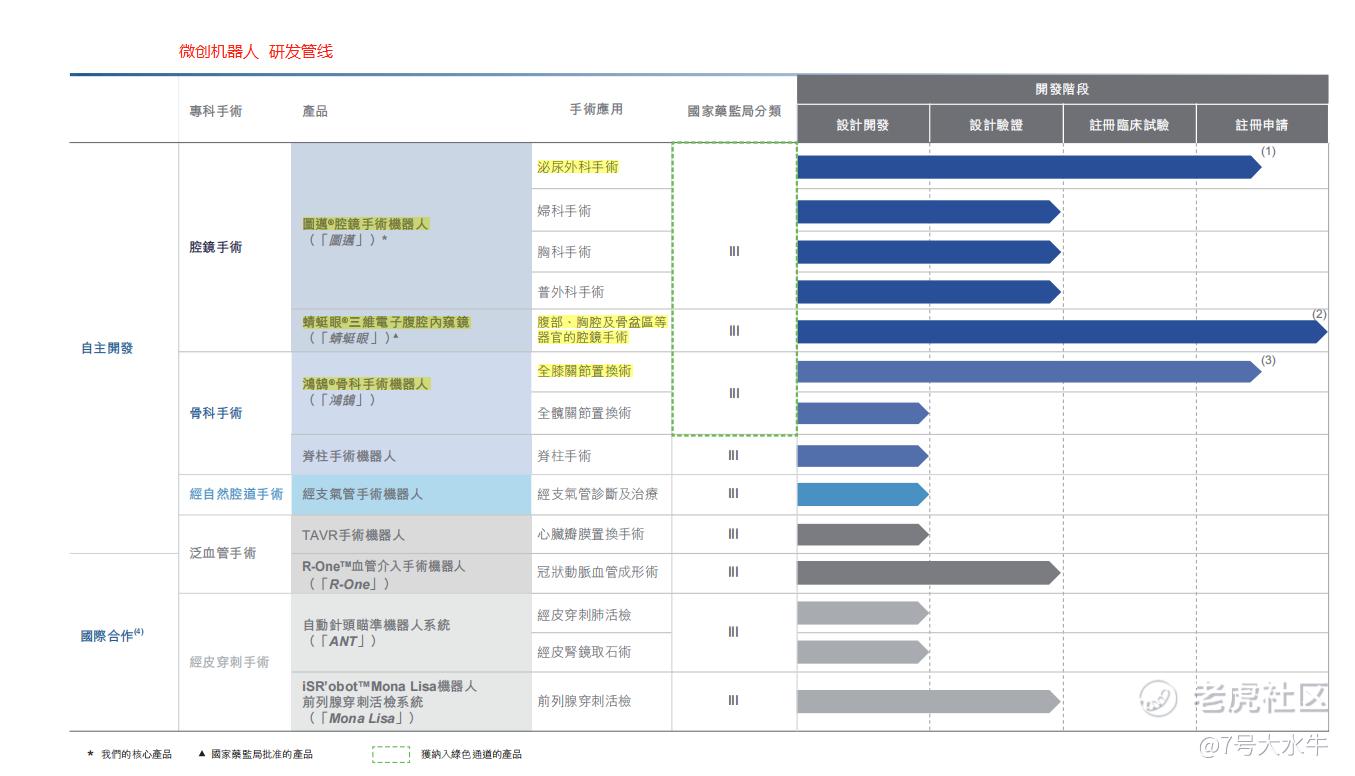Click the progress bar for 腹部、胸腔及骨盆區 row
This screenshot has width=1355, height=776.
pyautogui.click(x=1062, y=331)
